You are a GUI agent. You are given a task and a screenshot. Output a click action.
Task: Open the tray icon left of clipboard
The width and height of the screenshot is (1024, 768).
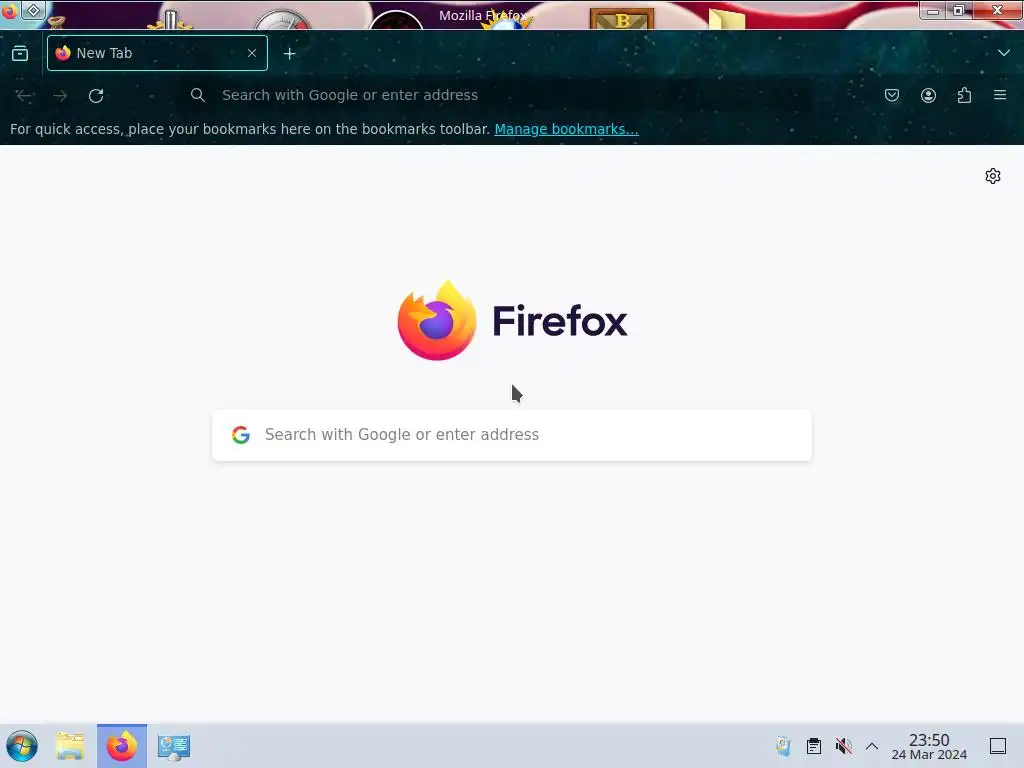(x=783, y=746)
